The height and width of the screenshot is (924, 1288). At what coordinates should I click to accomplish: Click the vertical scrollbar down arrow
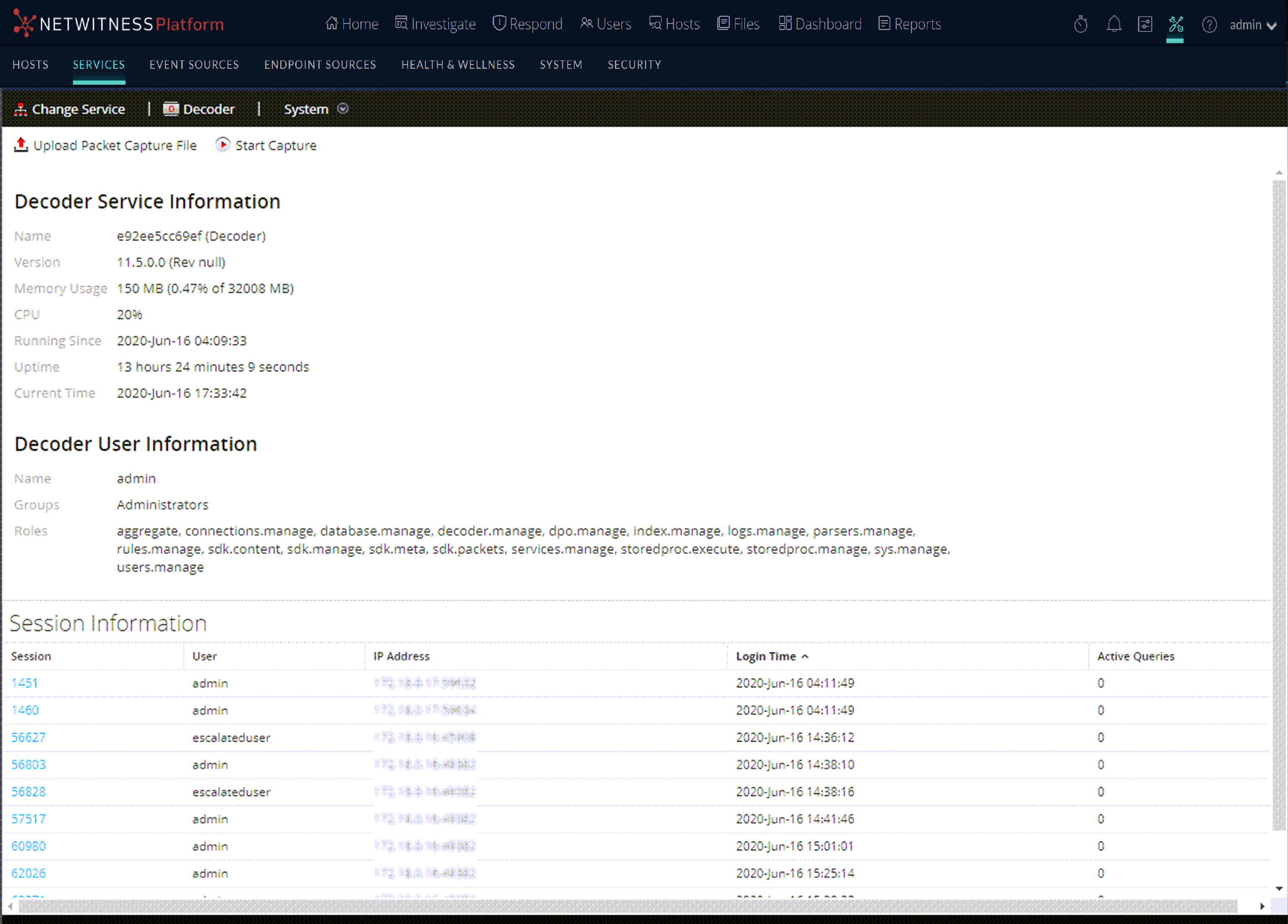click(1278, 888)
